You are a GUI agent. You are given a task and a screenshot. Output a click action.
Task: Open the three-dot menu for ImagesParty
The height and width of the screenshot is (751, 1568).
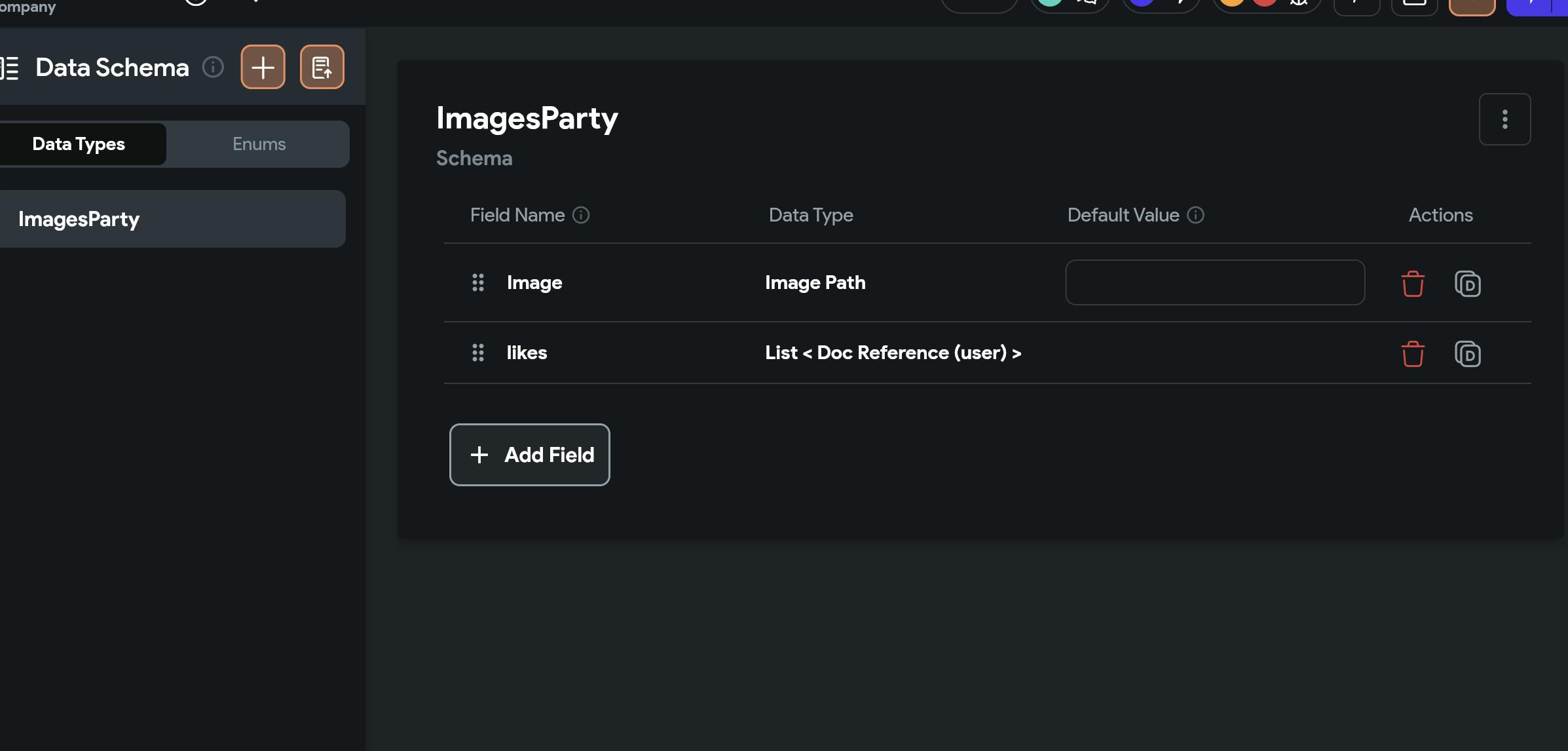tap(1504, 119)
